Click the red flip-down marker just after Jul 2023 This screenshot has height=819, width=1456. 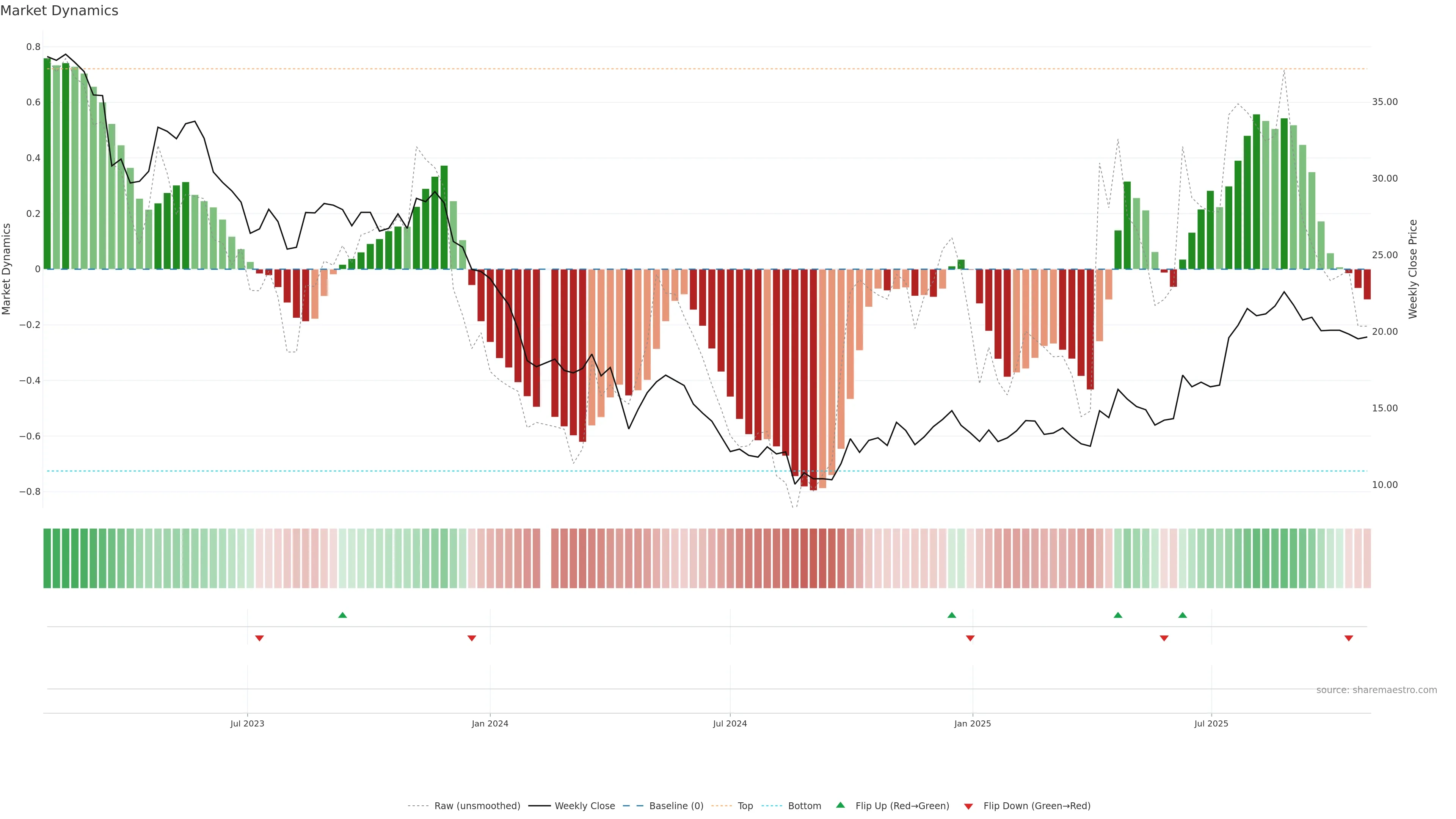tap(259, 638)
